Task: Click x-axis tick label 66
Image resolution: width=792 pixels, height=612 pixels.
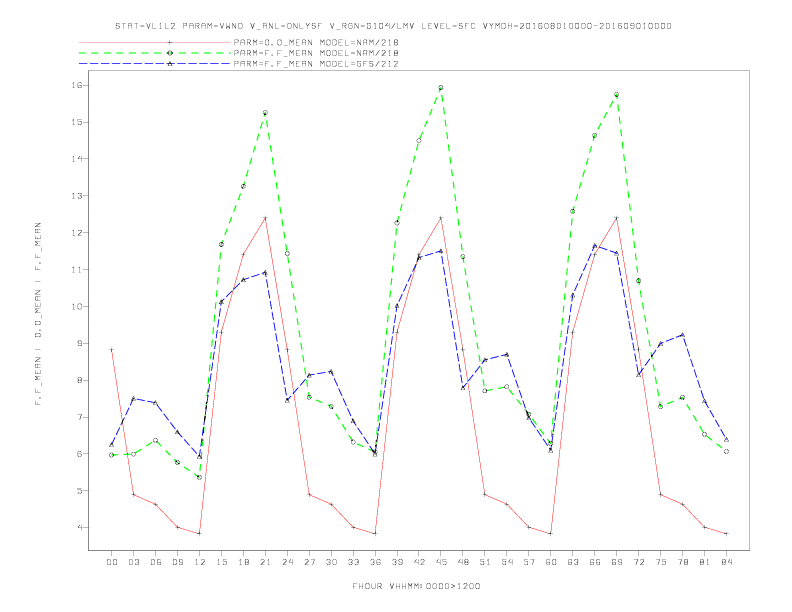Action: pos(595,562)
